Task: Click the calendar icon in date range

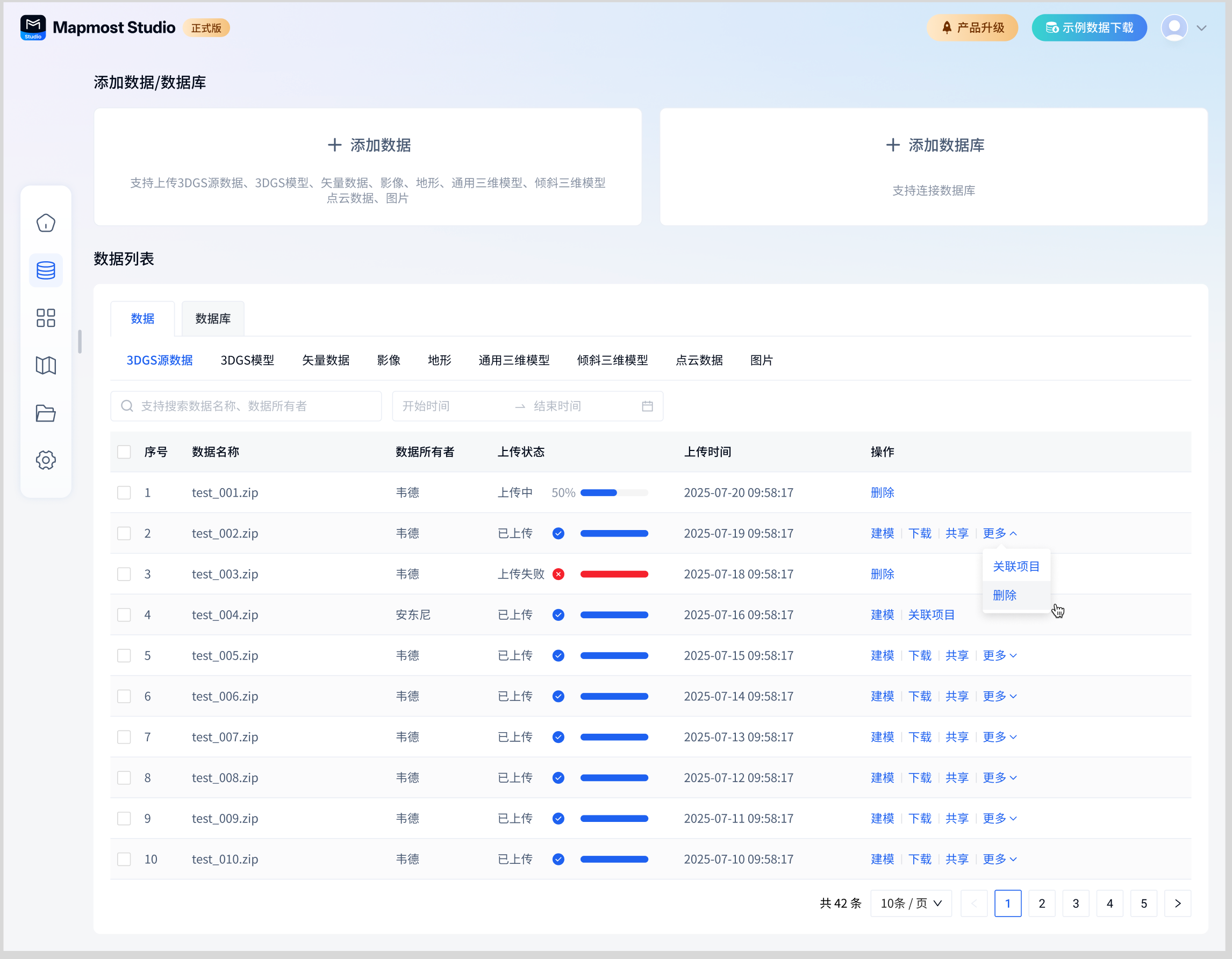Action: tap(647, 406)
